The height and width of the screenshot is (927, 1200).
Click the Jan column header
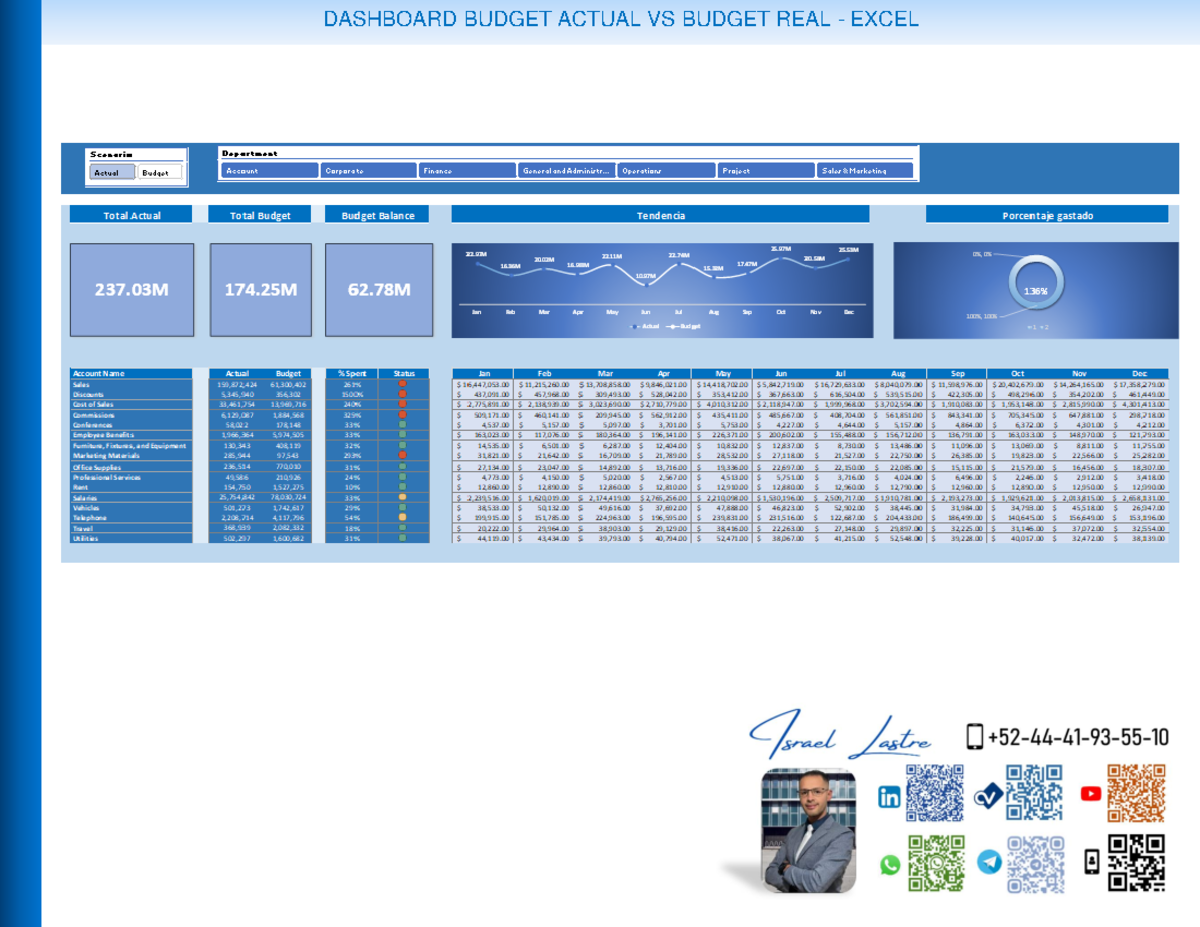pyautogui.click(x=485, y=373)
